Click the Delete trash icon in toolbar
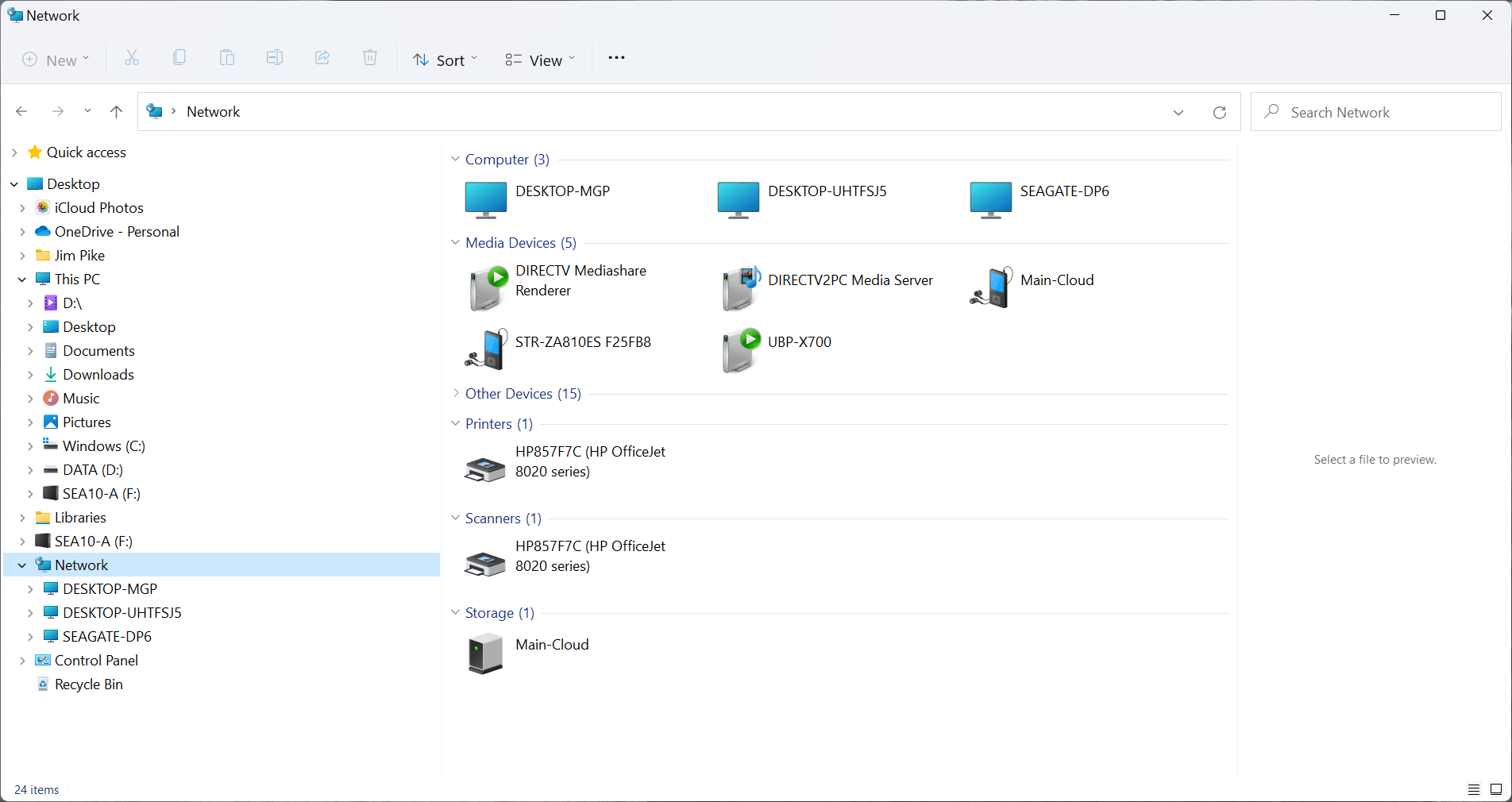The width and height of the screenshot is (1512, 802). coord(370,58)
